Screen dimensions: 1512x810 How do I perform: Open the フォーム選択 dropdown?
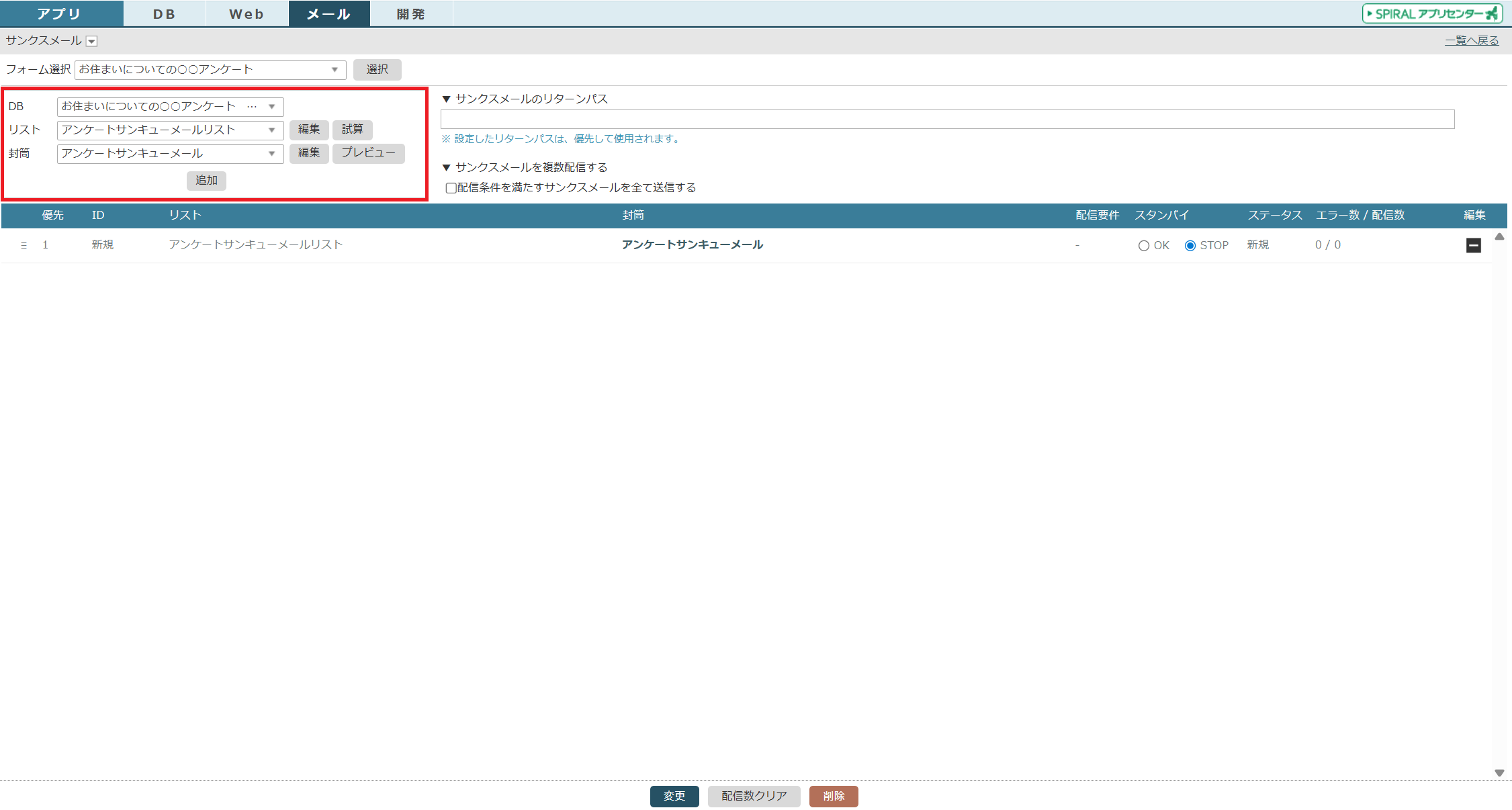210,70
